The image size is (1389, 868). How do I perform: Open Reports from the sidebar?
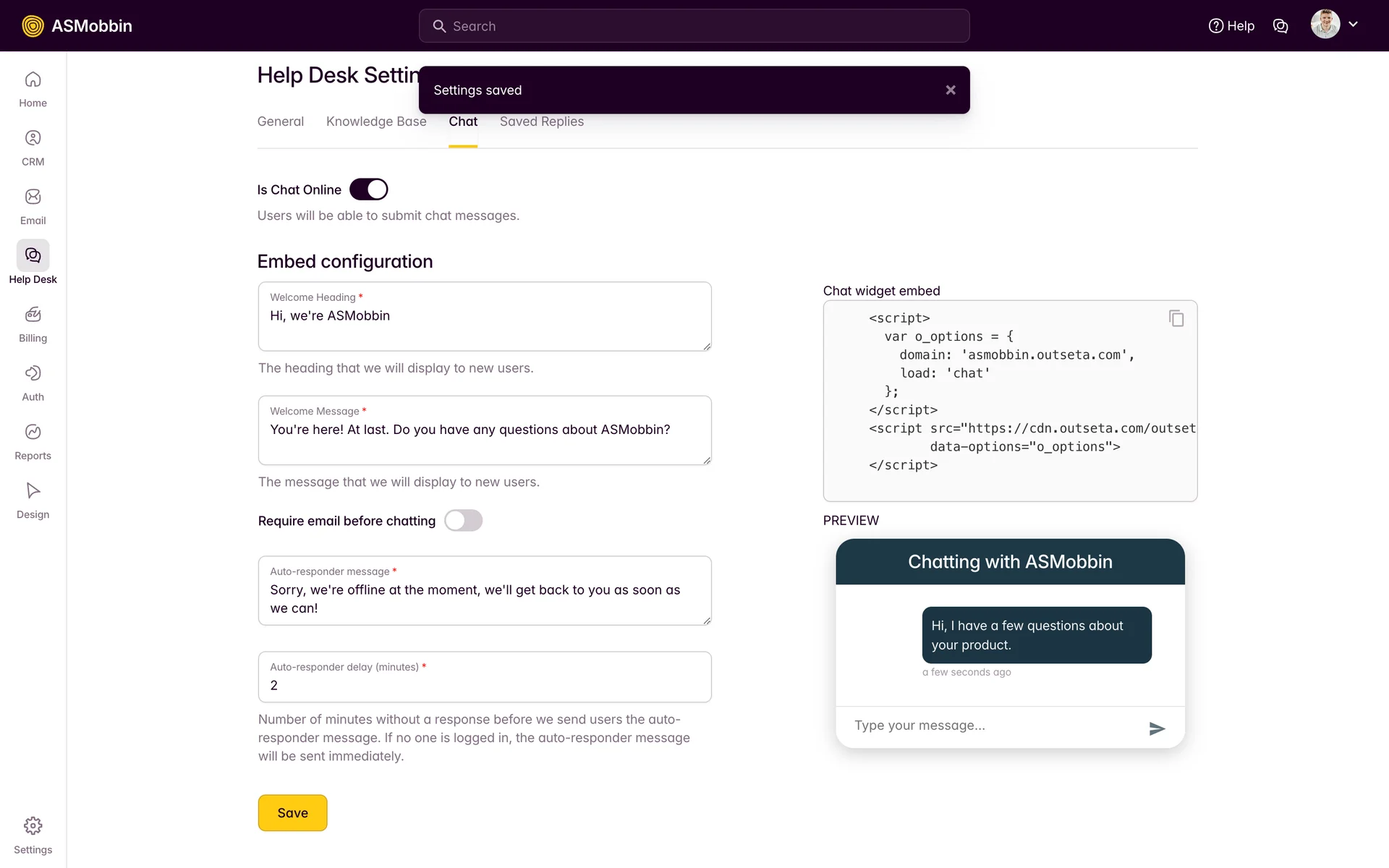(33, 432)
